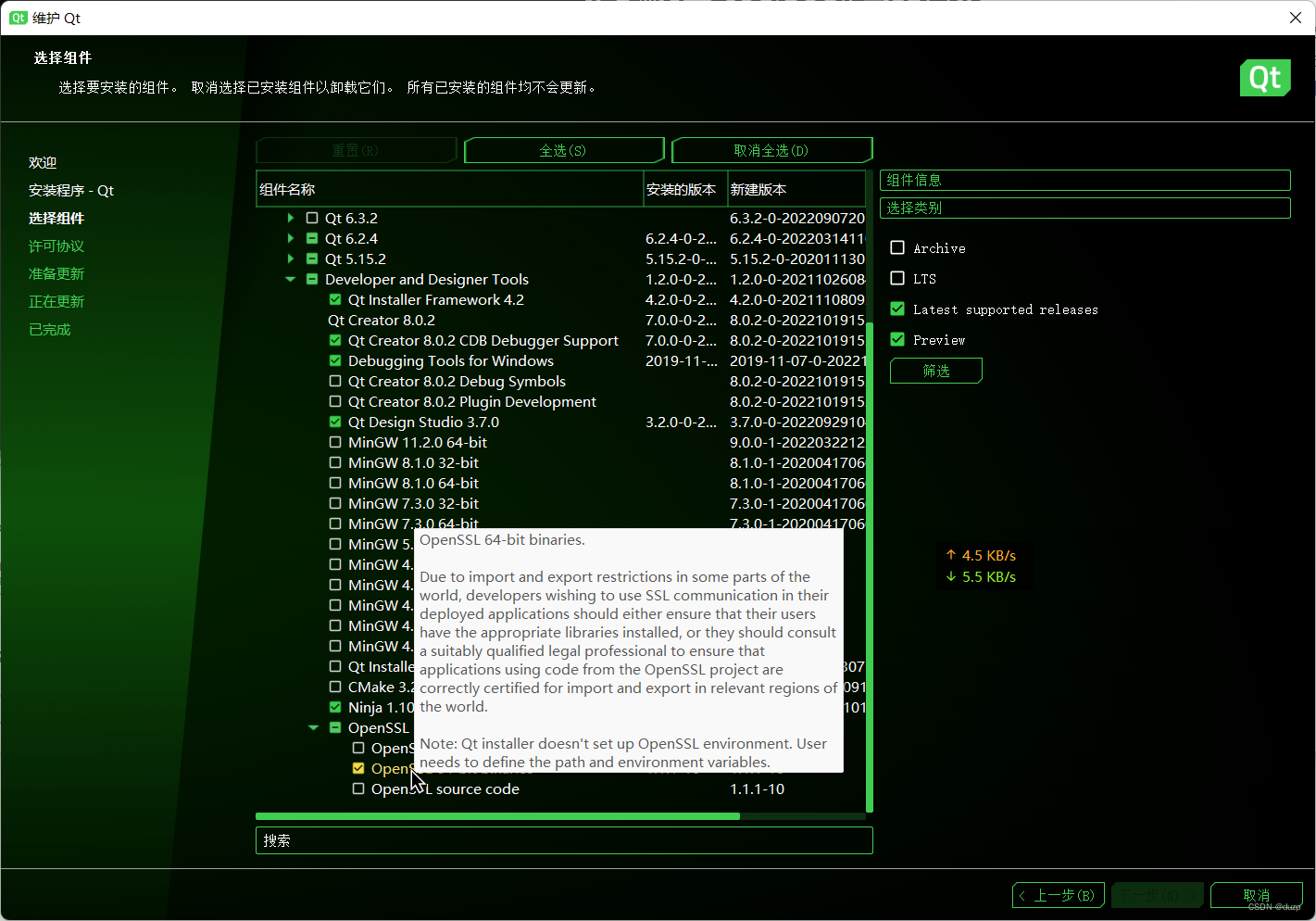1316x921 pixels.
Task: Enable the LTS category filter
Action: click(x=897, y=278)
